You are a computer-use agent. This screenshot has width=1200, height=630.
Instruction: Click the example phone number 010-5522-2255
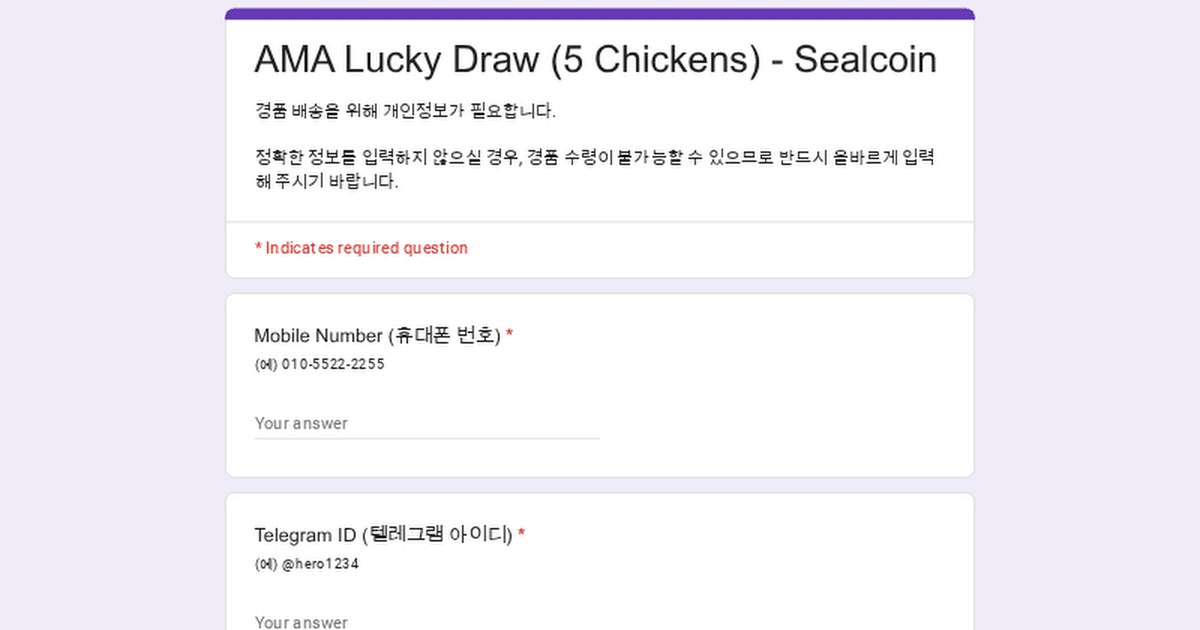click(333, 364)
